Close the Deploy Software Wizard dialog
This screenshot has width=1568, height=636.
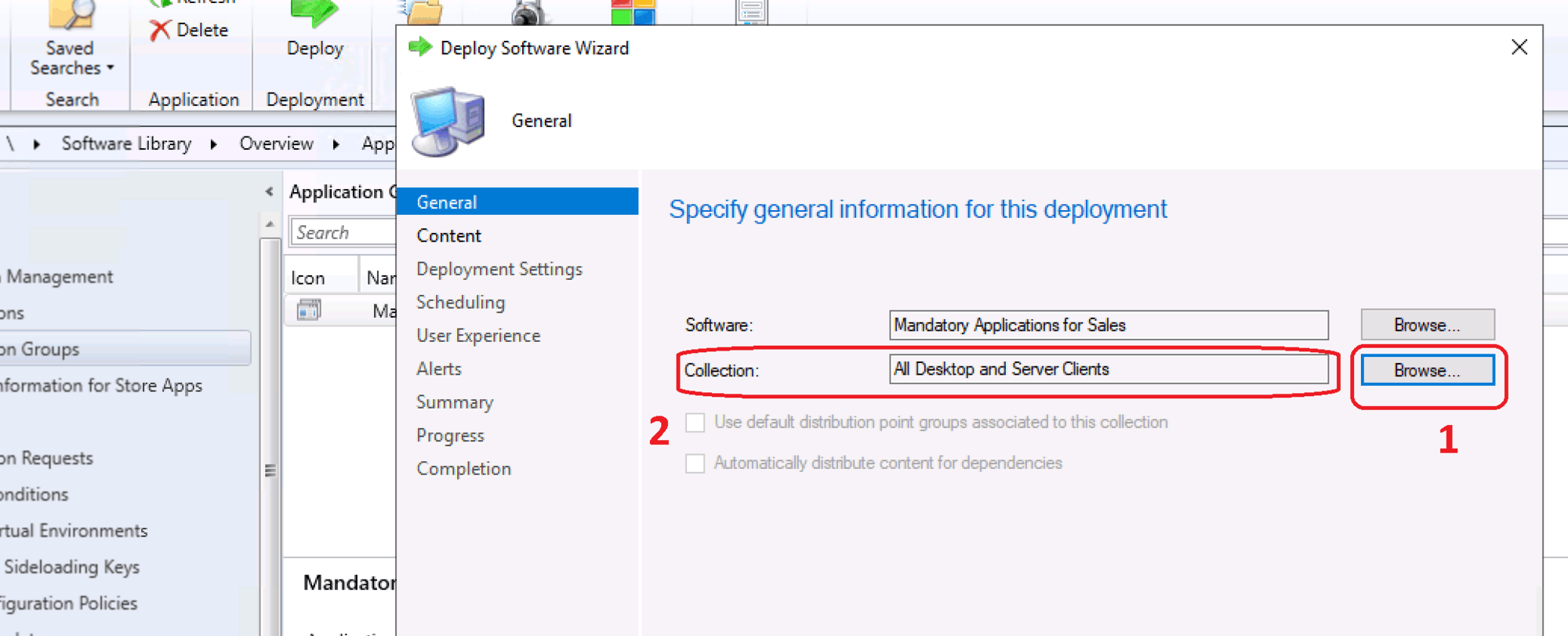tap(1519, 48)
